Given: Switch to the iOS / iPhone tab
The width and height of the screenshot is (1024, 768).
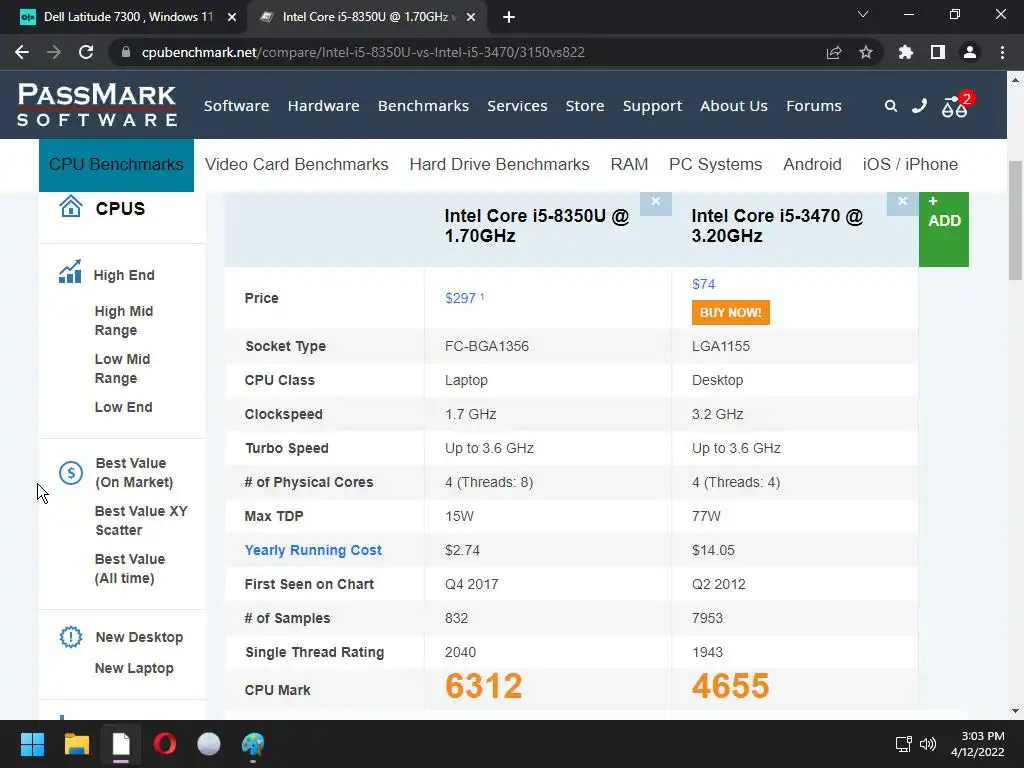Looking at the screenshot, I should [910, 165].
